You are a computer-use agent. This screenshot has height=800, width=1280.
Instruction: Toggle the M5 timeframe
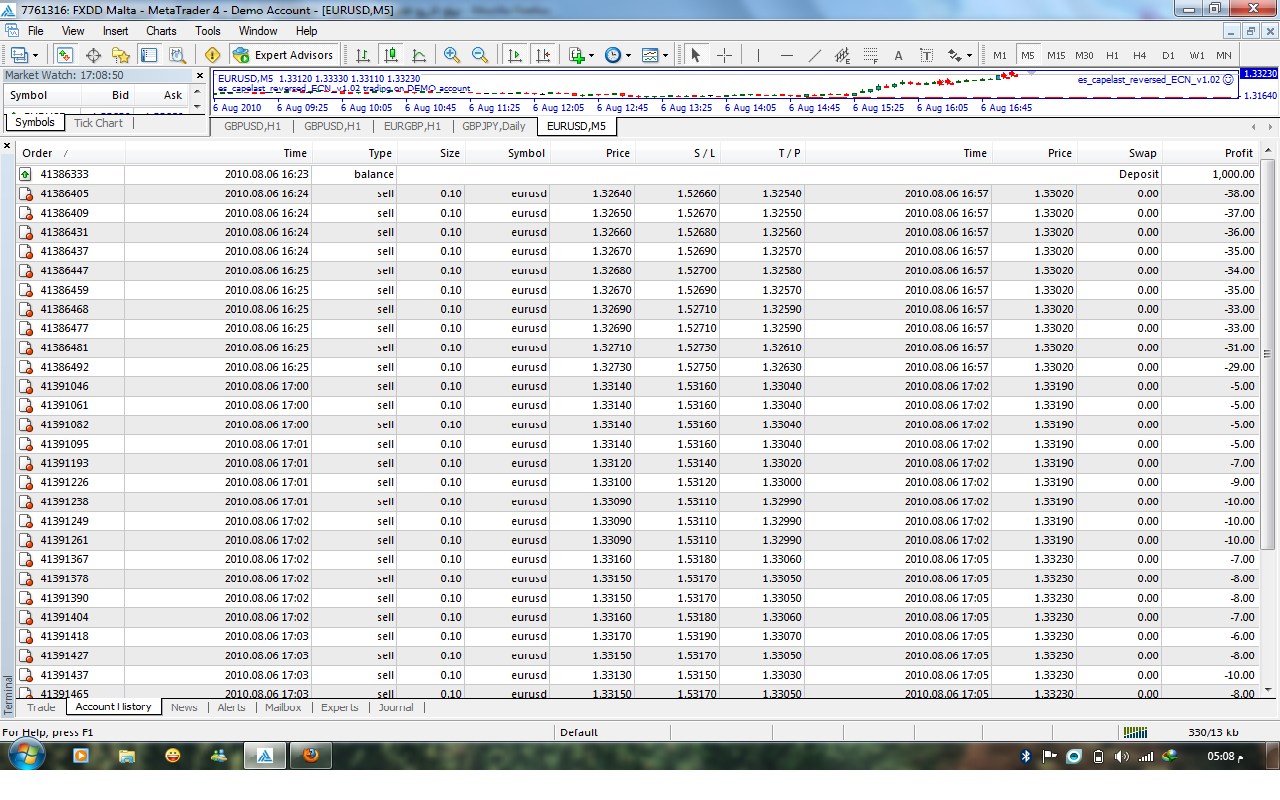(x=1028, y=55)
